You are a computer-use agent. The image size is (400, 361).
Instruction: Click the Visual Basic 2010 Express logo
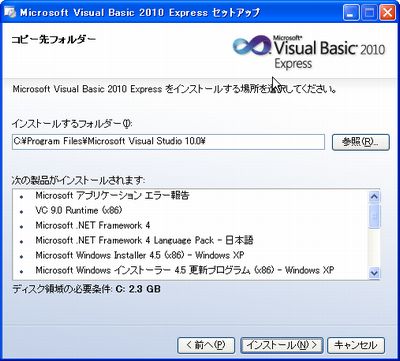point(309,51)
